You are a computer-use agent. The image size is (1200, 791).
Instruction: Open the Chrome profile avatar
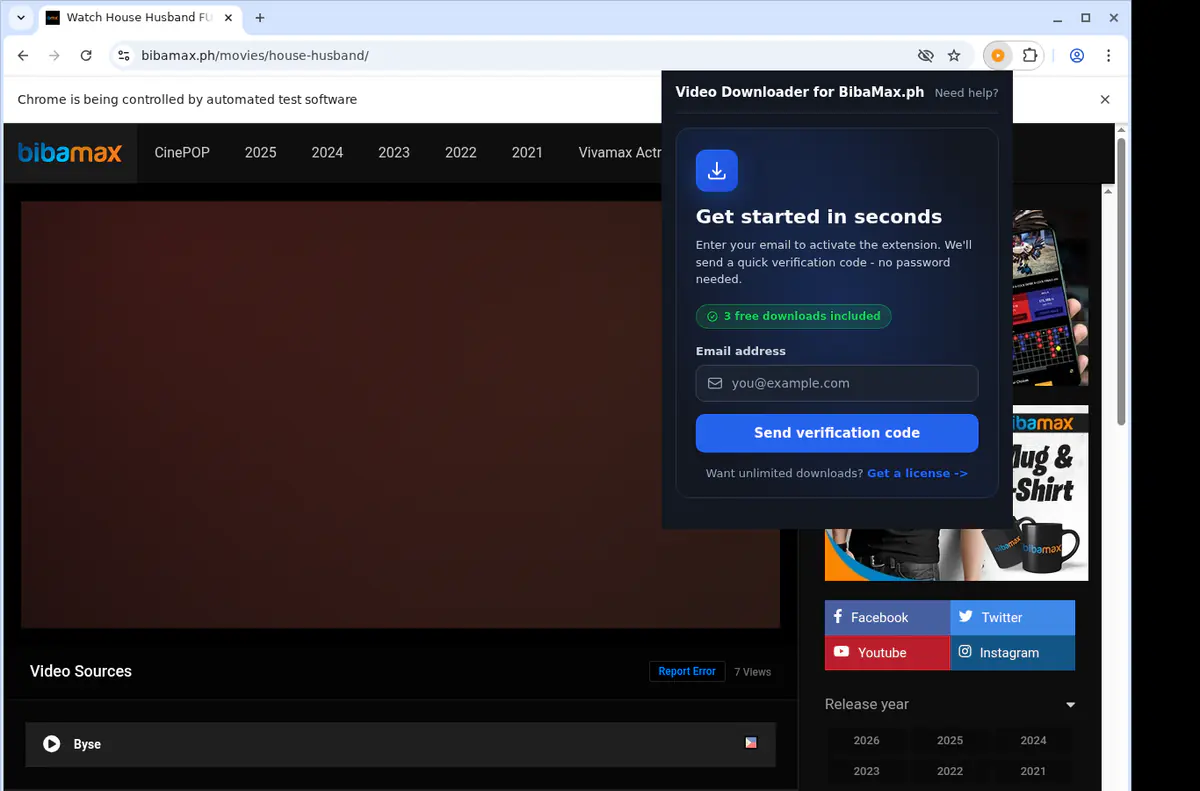point(1077,56)
